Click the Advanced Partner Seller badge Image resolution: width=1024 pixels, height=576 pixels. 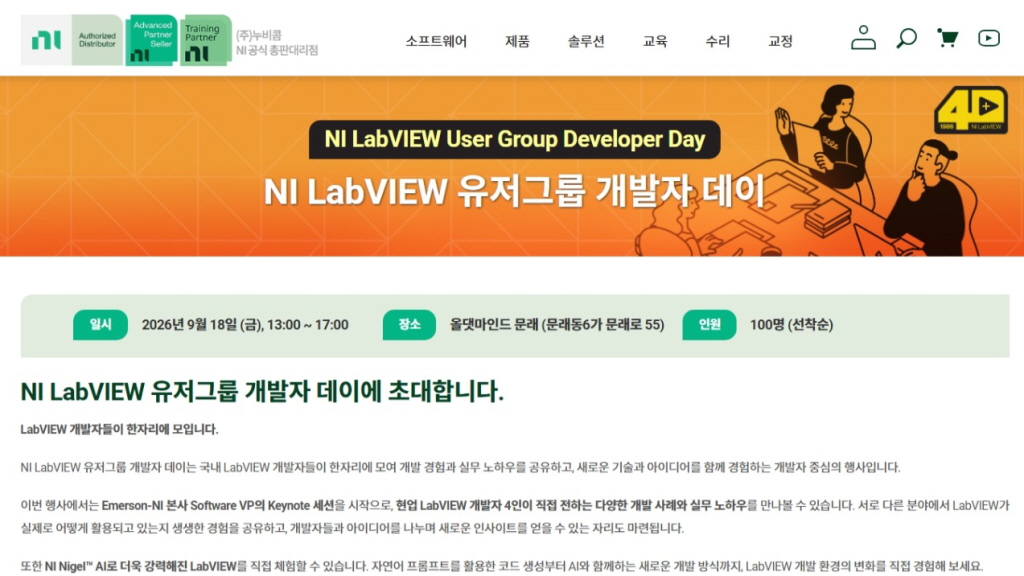(x=151, y=40)
